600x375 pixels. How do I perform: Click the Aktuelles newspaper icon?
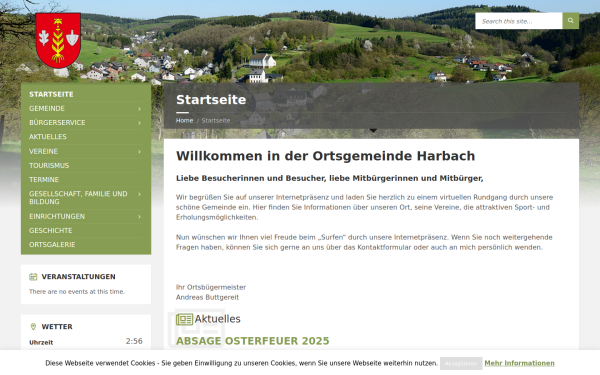[x=184, y=319]
